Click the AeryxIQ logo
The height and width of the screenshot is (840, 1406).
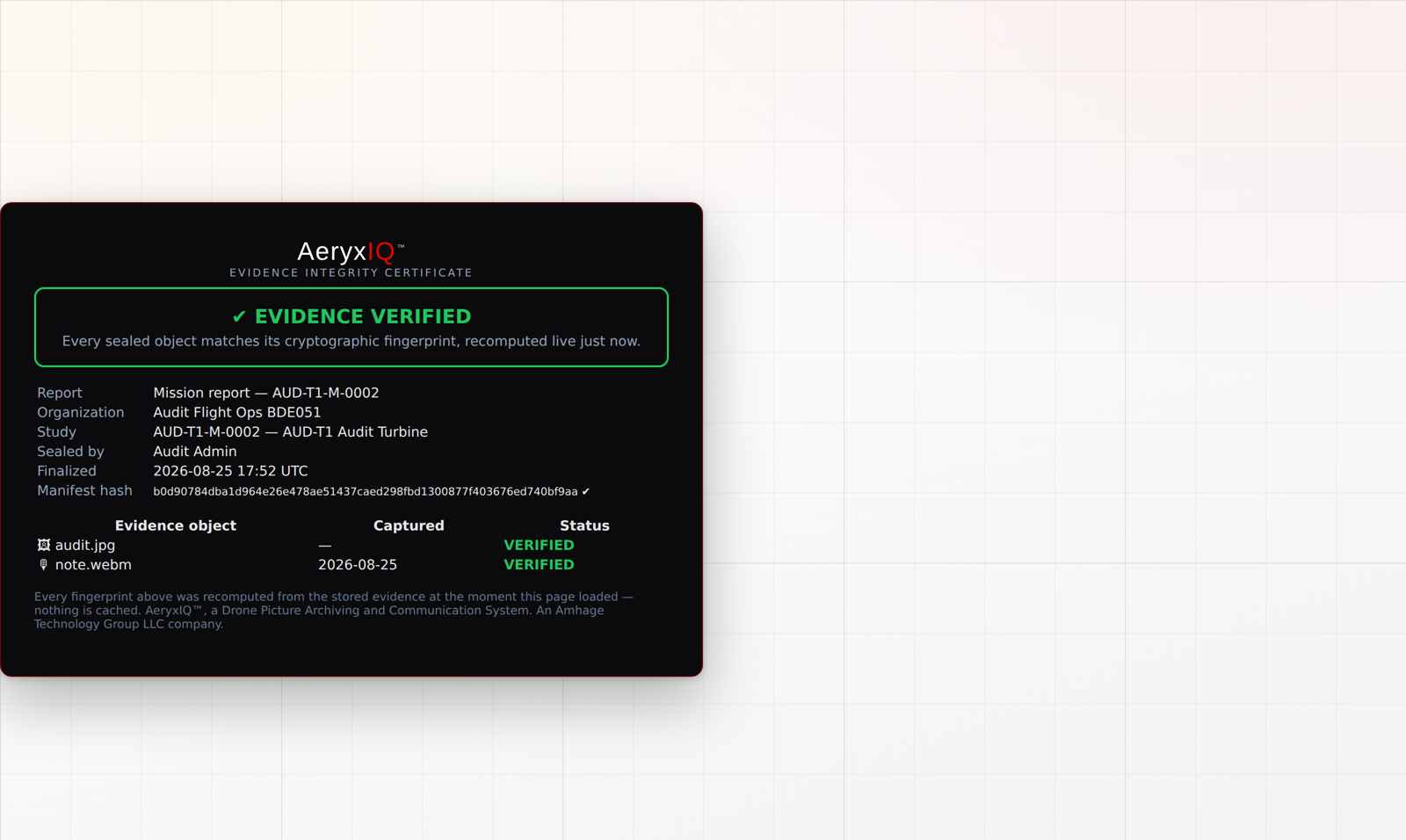(351, 252)
